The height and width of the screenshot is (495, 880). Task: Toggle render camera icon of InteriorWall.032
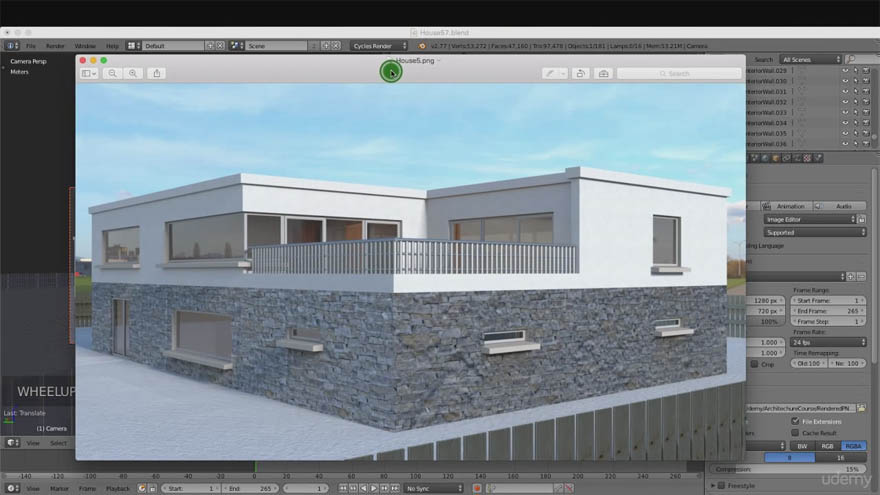tap(866, 102)
